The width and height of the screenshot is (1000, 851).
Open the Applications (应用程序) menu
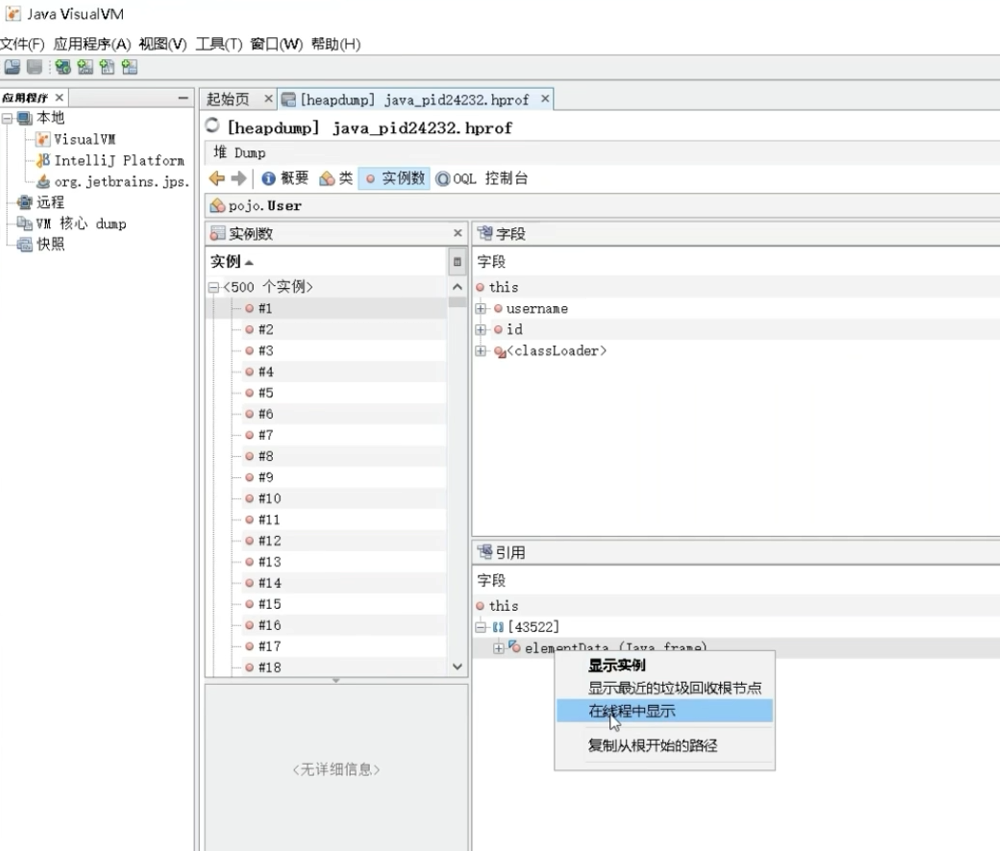(92, 44)
